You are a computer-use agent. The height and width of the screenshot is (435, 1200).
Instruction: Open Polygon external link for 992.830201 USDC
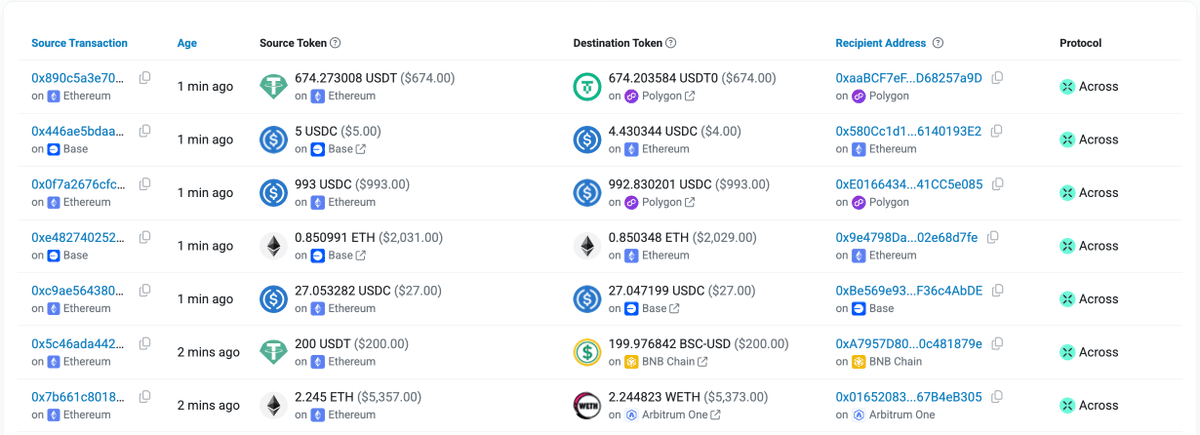point(690,202)
